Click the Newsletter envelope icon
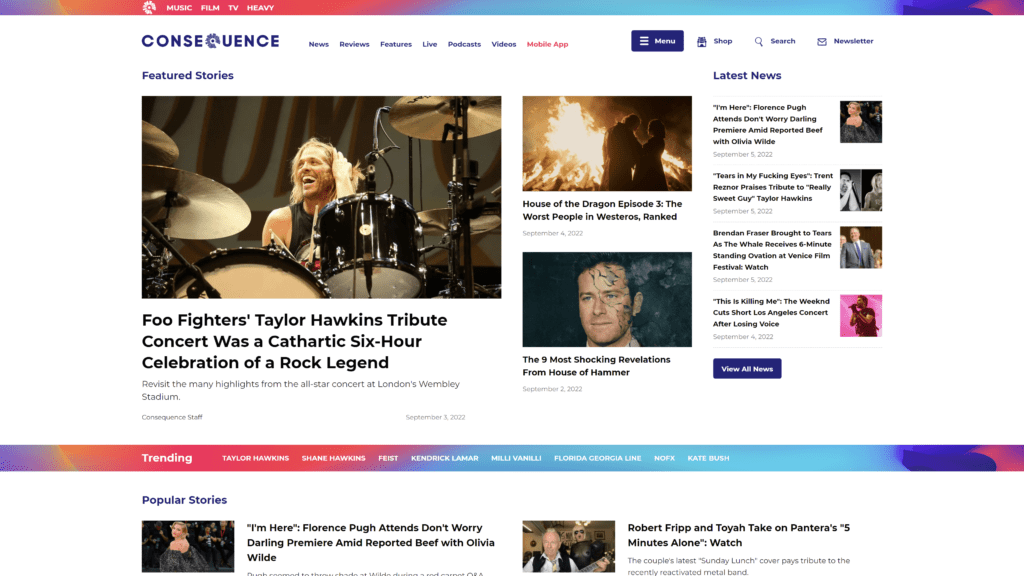Image resolution: width=1024 pixels, height=576 pixels. tap(822, 42)
